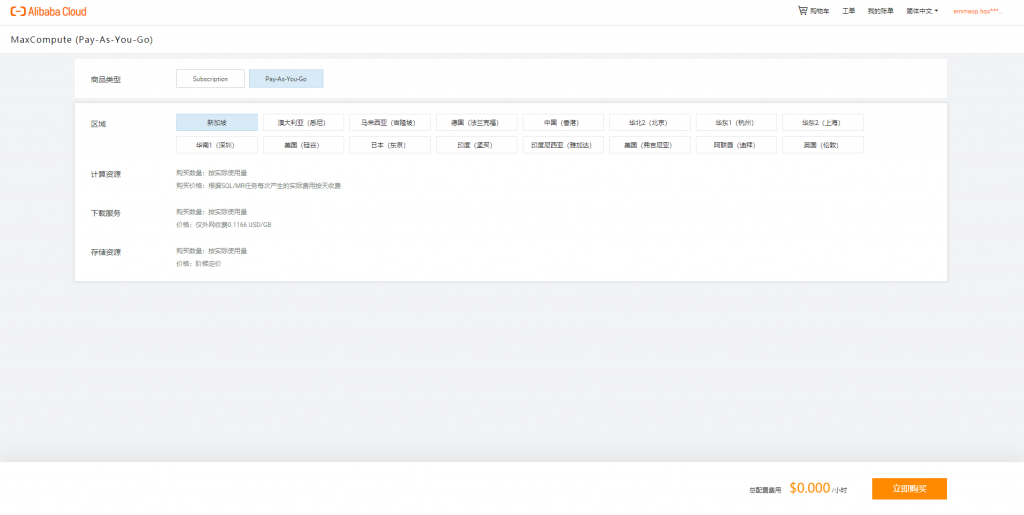Choose the 新加坡 region
This screenshot has width=1024, height=515.
point(217,122)
